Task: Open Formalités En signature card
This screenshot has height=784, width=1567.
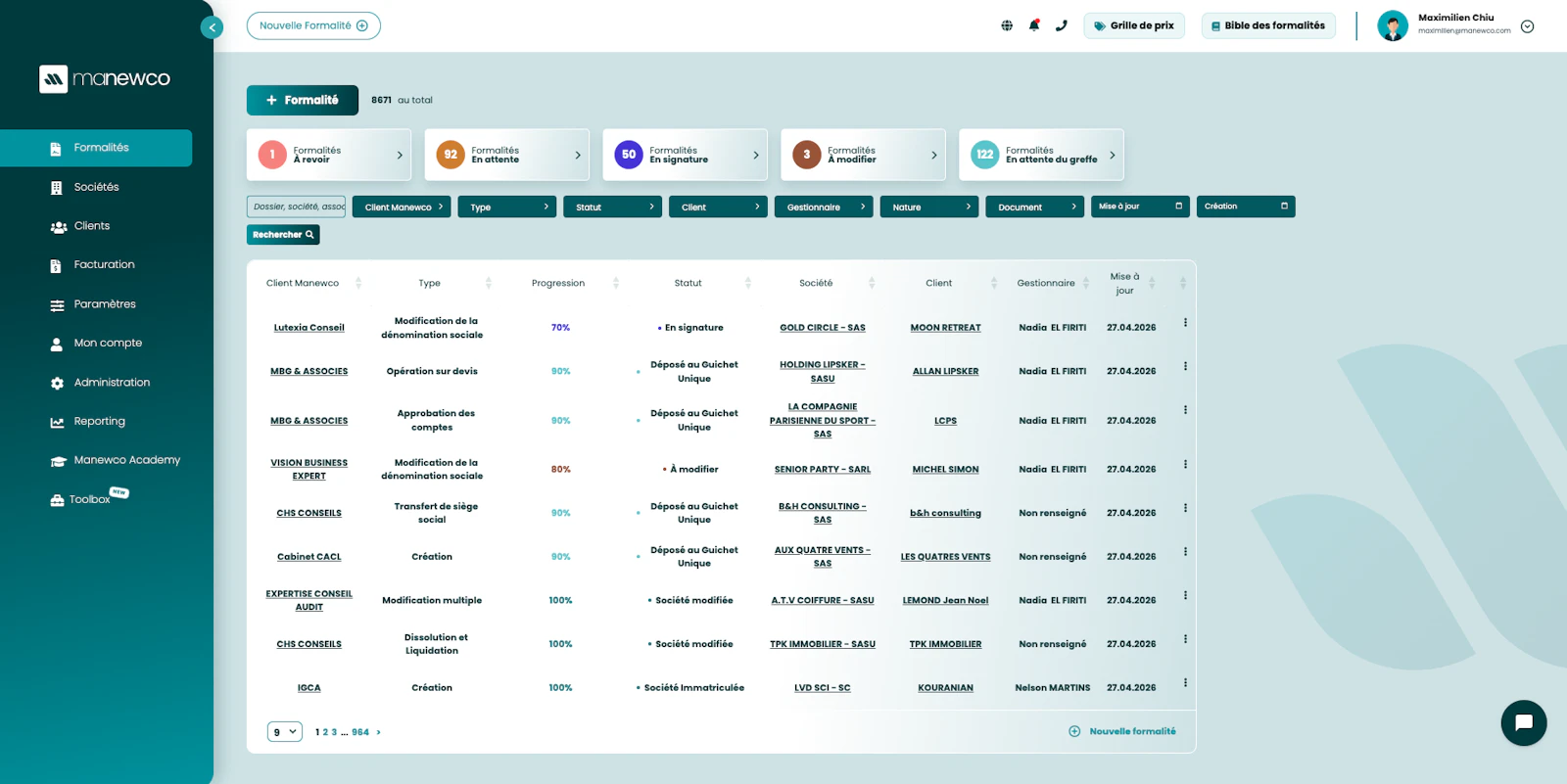Action: tap(686, 155)
